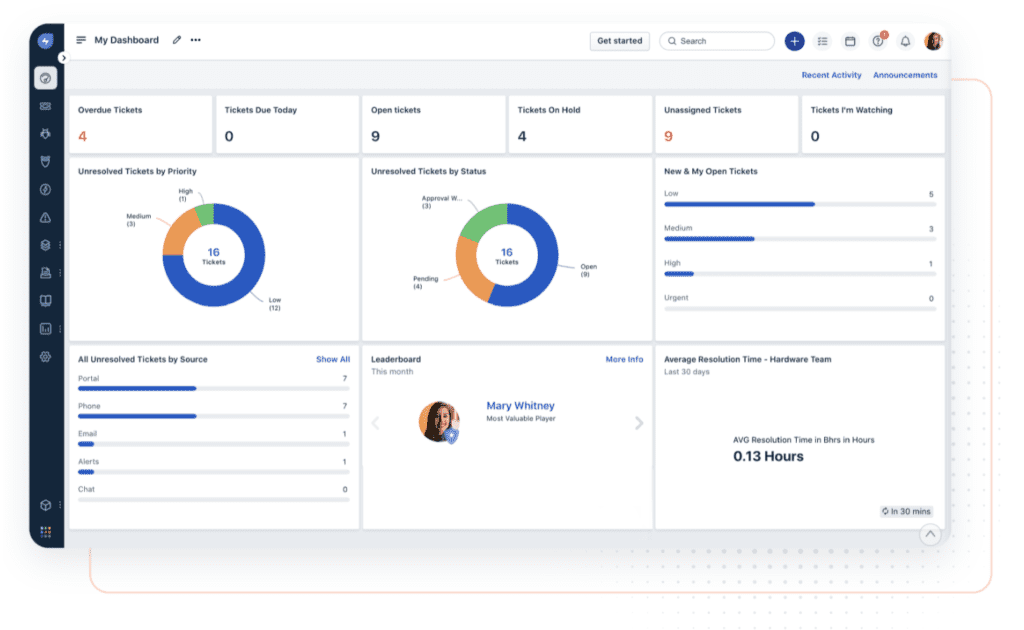Viewport: 1024px width, 630px height.
Task: Open notifications with the bell icon
Action: 905,41
